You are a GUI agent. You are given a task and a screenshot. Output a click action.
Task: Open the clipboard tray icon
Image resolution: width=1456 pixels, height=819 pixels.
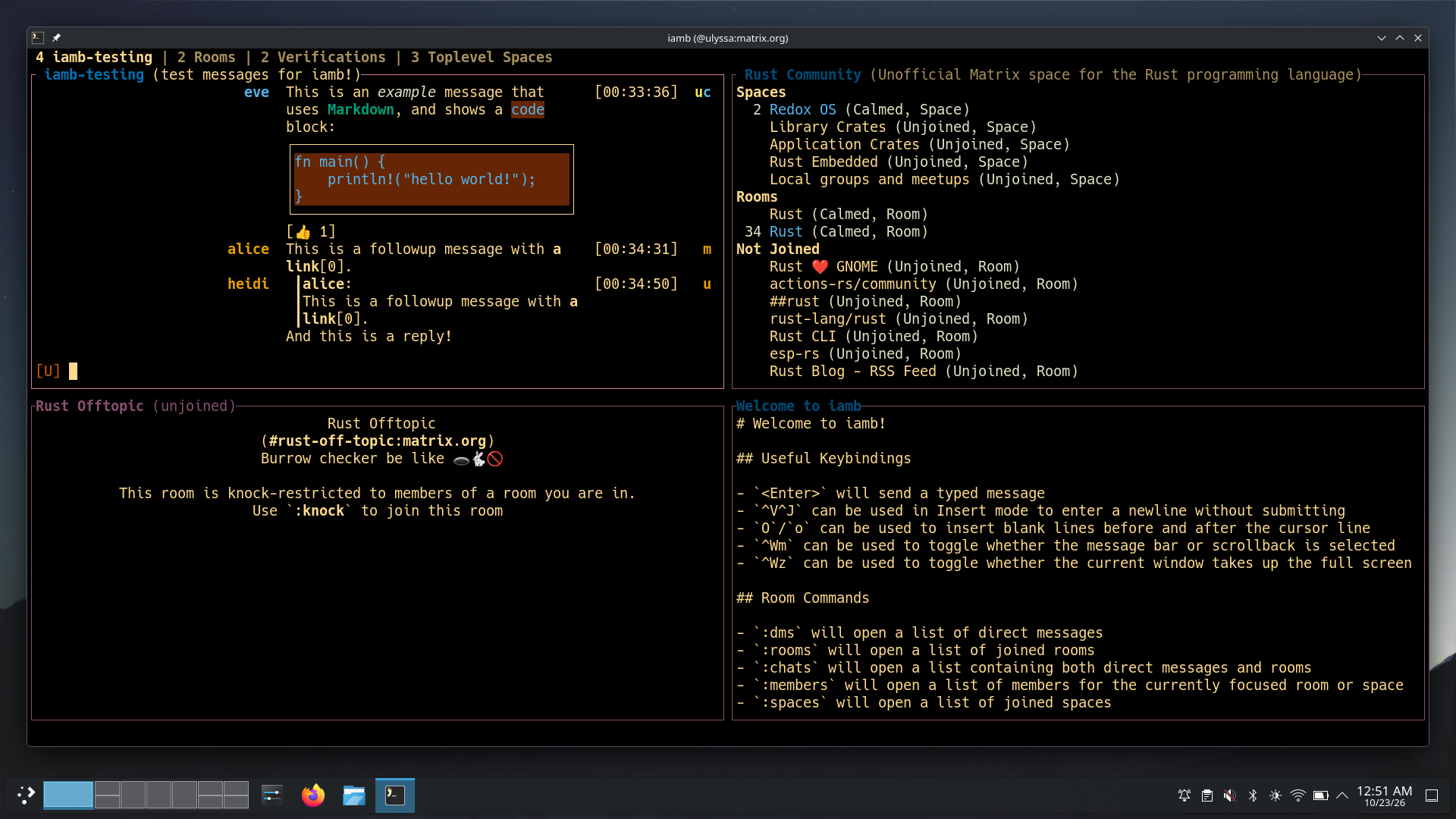1207,795
